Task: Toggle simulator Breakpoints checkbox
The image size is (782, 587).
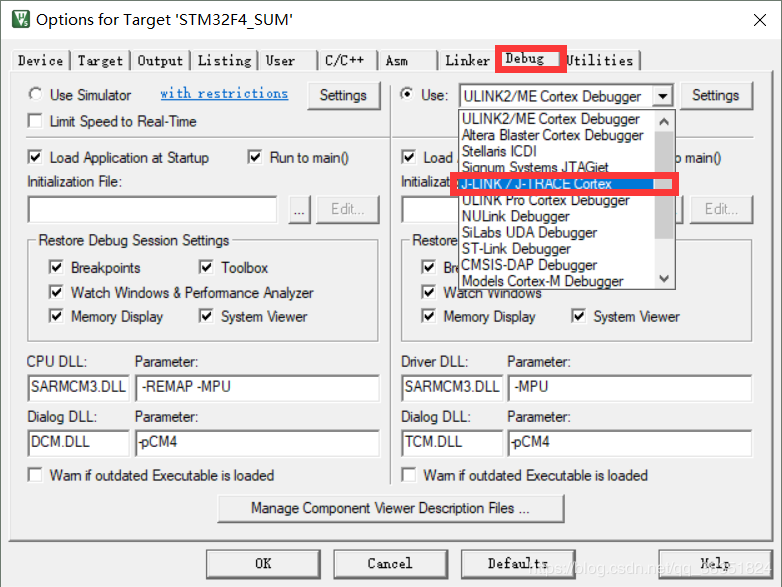Action: (x=56, y=267)
